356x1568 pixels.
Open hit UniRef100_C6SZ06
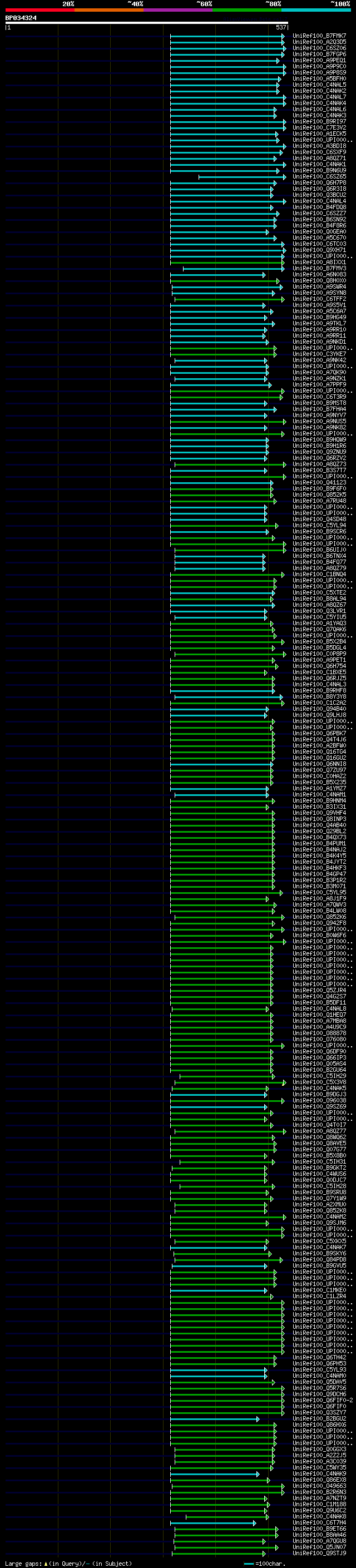(319, 48)
